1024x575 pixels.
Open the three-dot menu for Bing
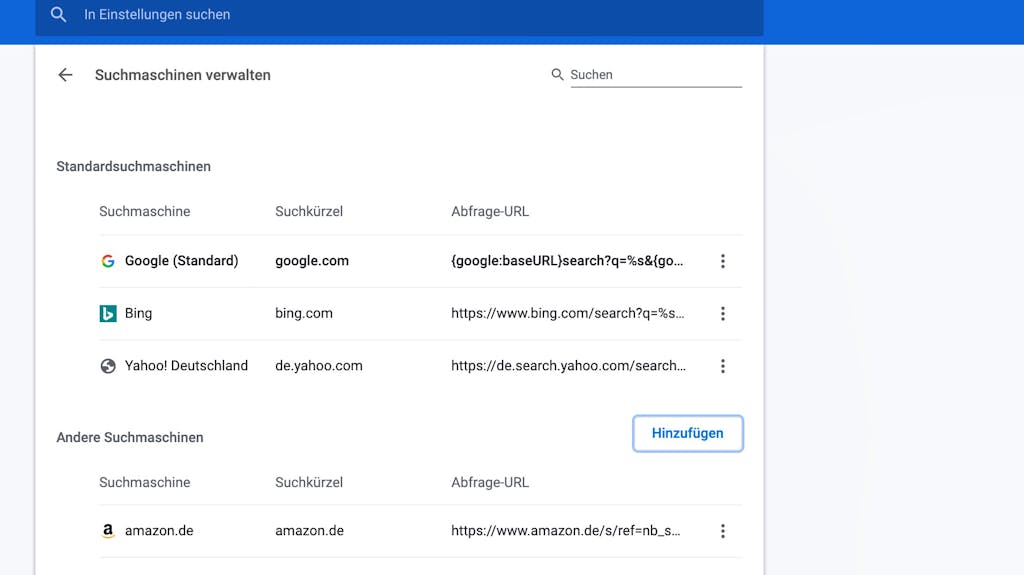tap(722, 314)
